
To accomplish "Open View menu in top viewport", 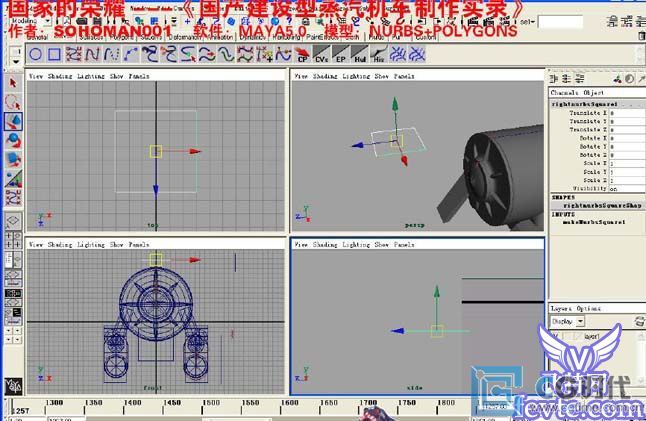I will [x=36, y=76].
